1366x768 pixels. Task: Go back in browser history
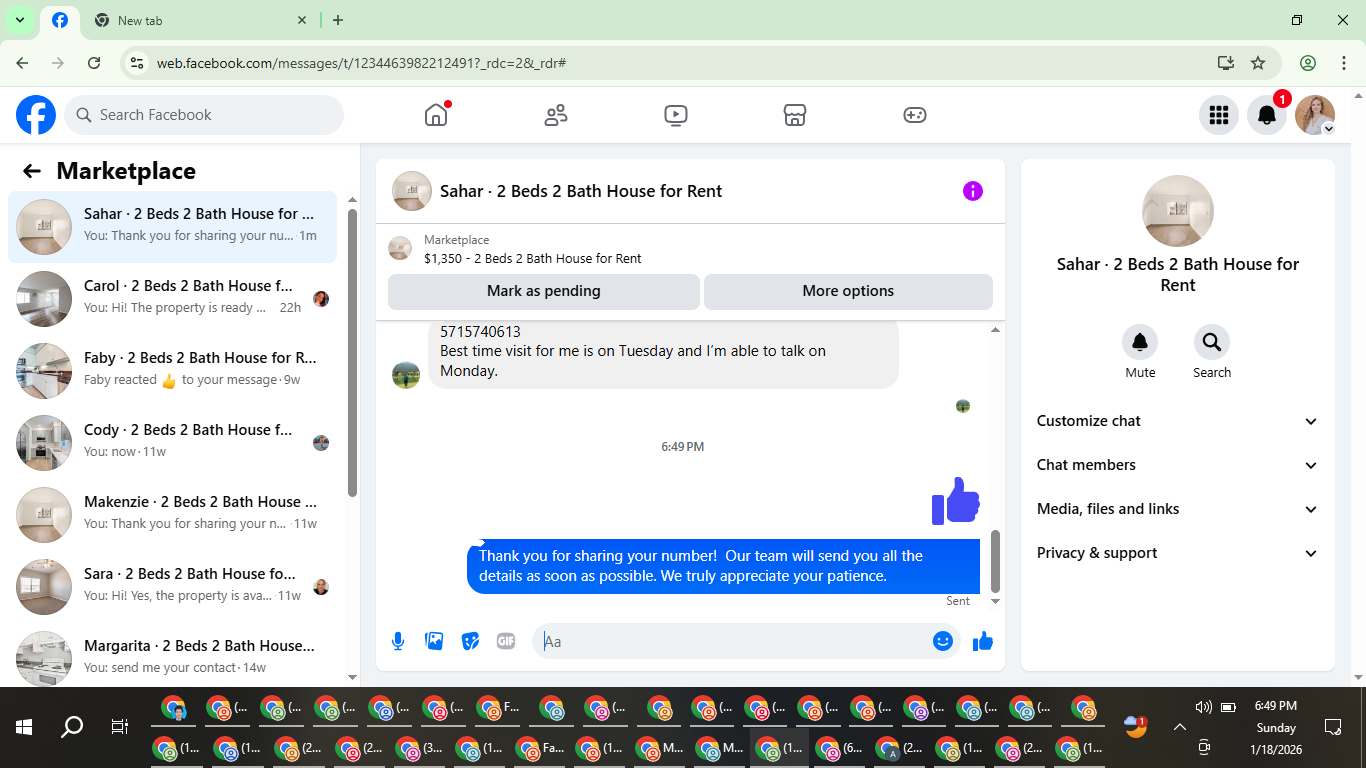pos(22,63)
